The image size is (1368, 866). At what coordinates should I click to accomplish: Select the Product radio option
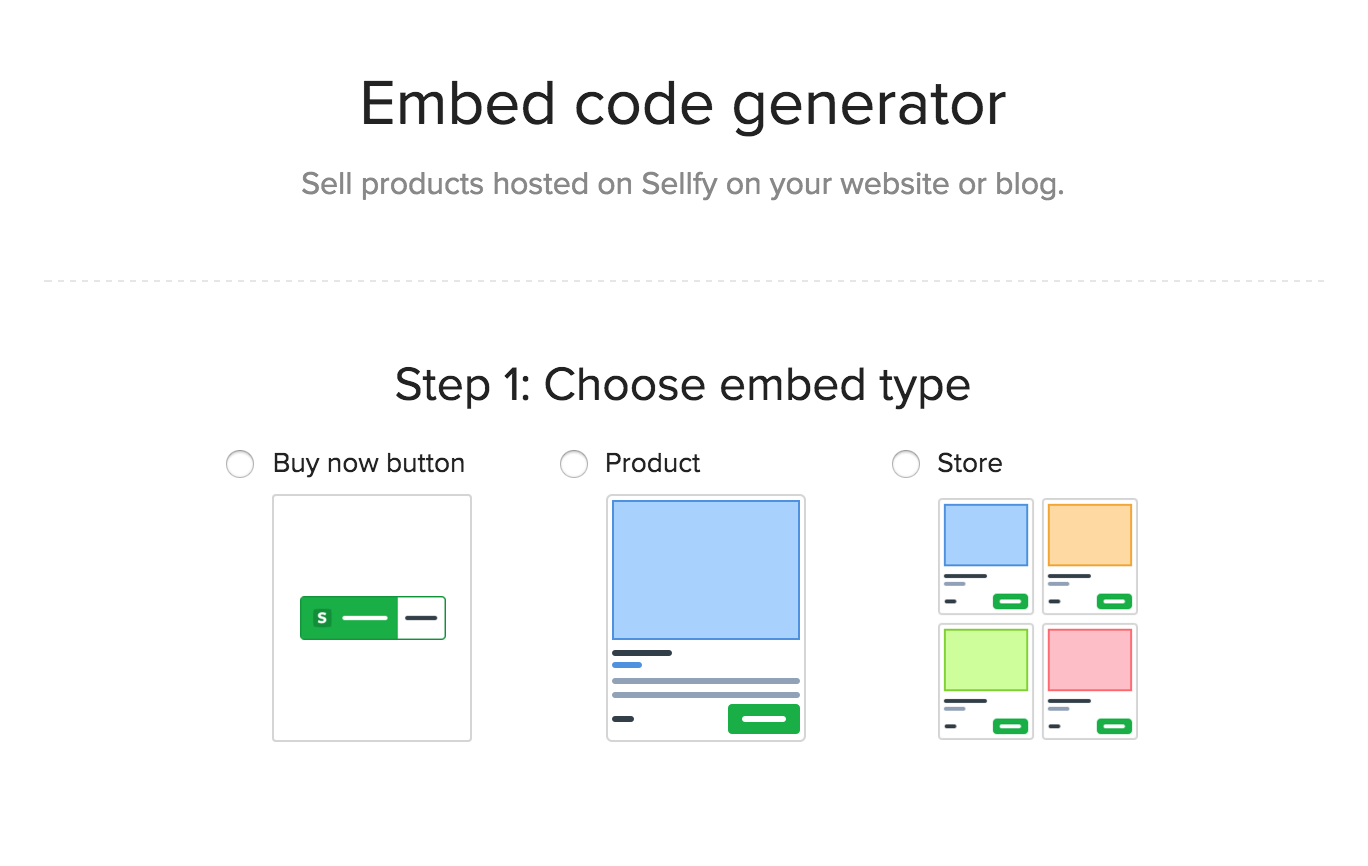(x=574, y=464)
